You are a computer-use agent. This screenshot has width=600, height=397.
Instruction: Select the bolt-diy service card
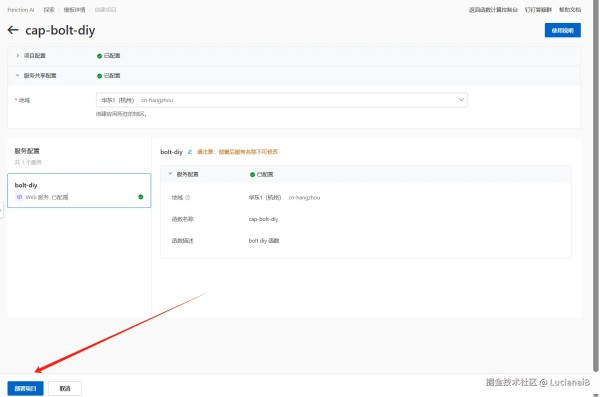click(x=79, y=191)
